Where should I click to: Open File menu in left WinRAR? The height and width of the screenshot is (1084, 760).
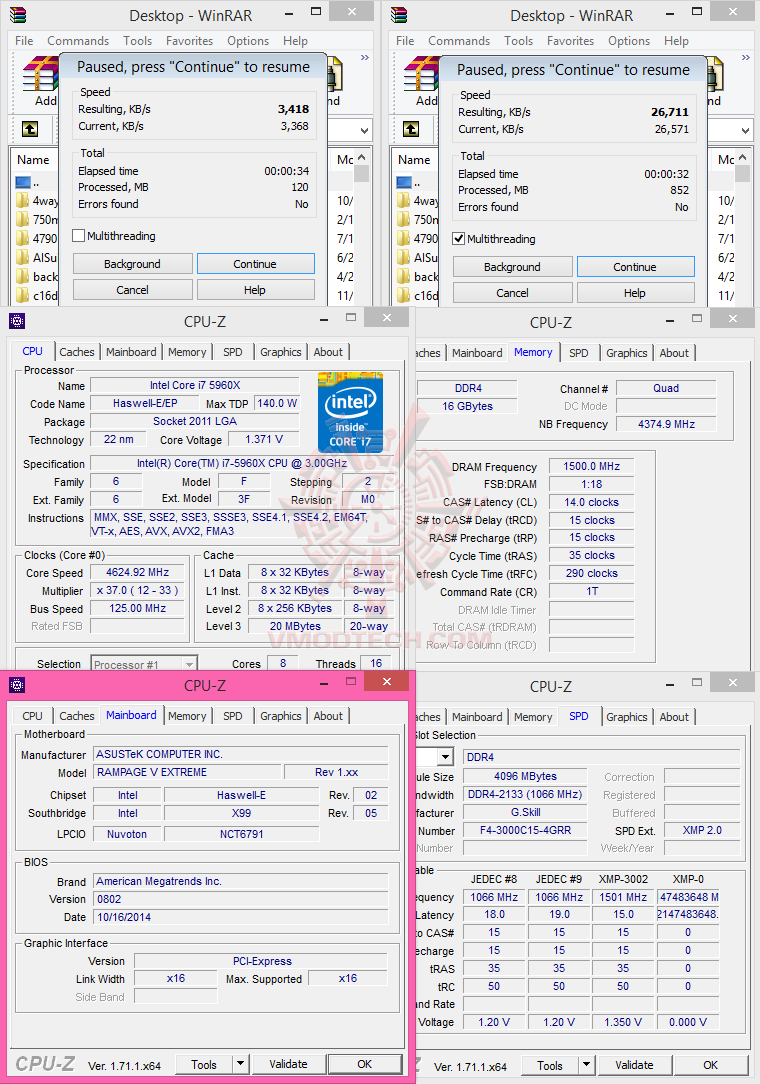tap(24, 41)
